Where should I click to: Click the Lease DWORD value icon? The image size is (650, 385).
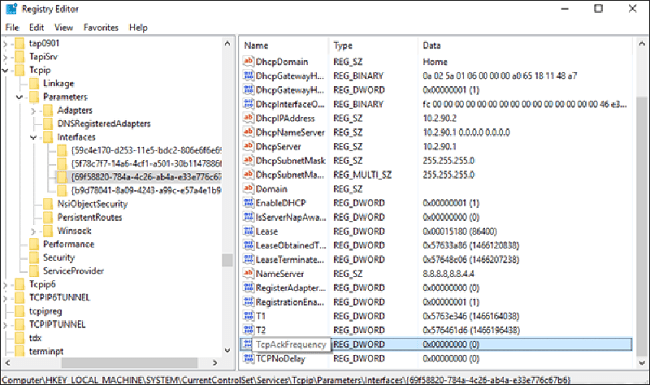[248, 231]
